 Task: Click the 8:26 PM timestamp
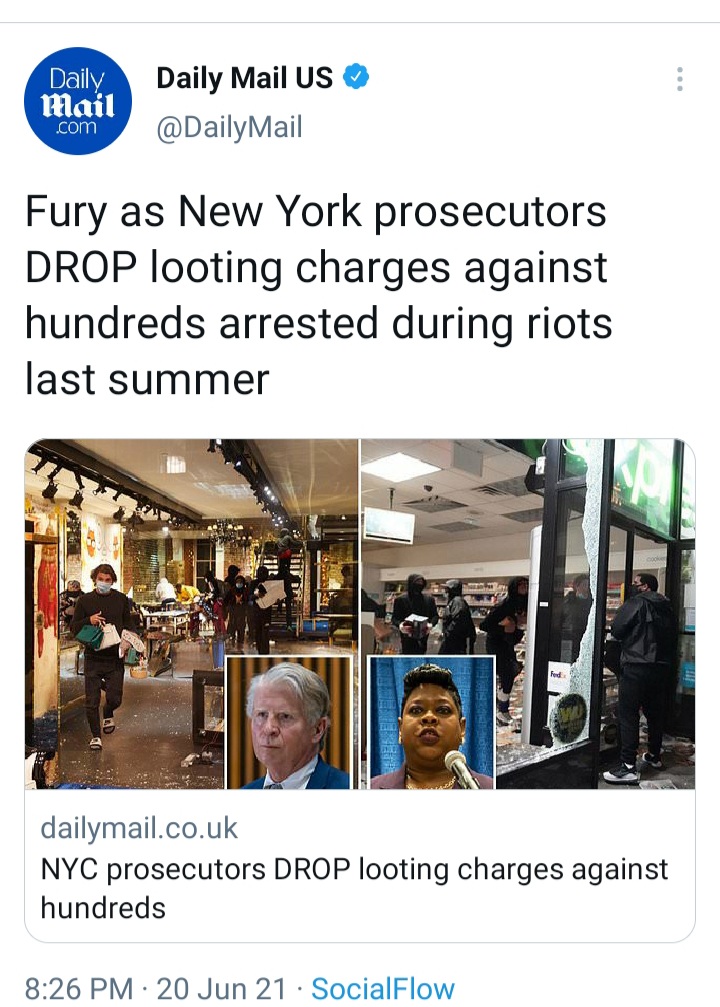tap(78, 988)
